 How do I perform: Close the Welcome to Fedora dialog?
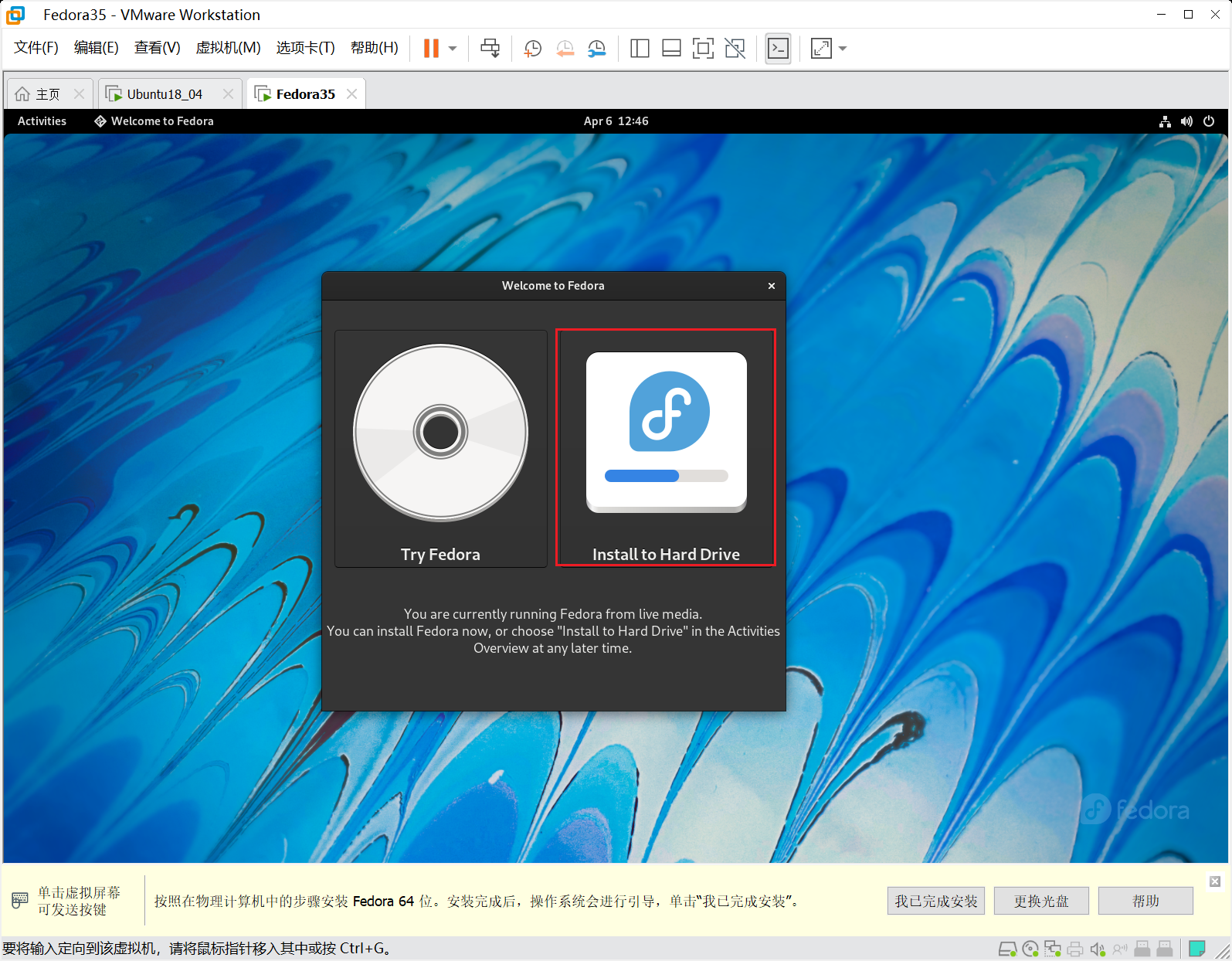click(771, 286)
